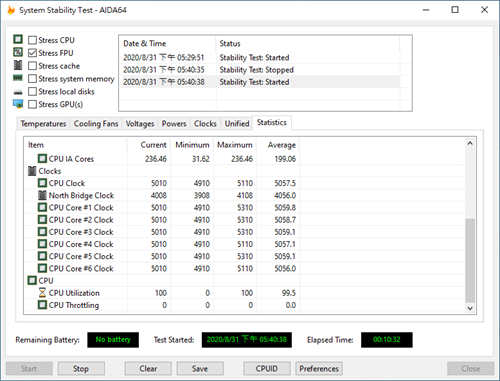500x381 pixels.
Task: Open the Powers tab
Action: pos(174,124)
